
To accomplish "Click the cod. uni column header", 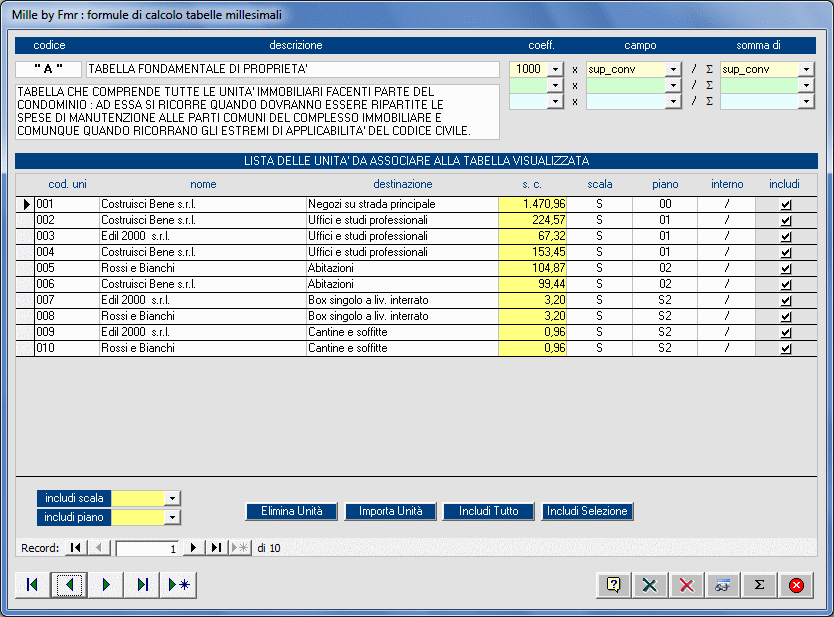I will coord(68,184).
